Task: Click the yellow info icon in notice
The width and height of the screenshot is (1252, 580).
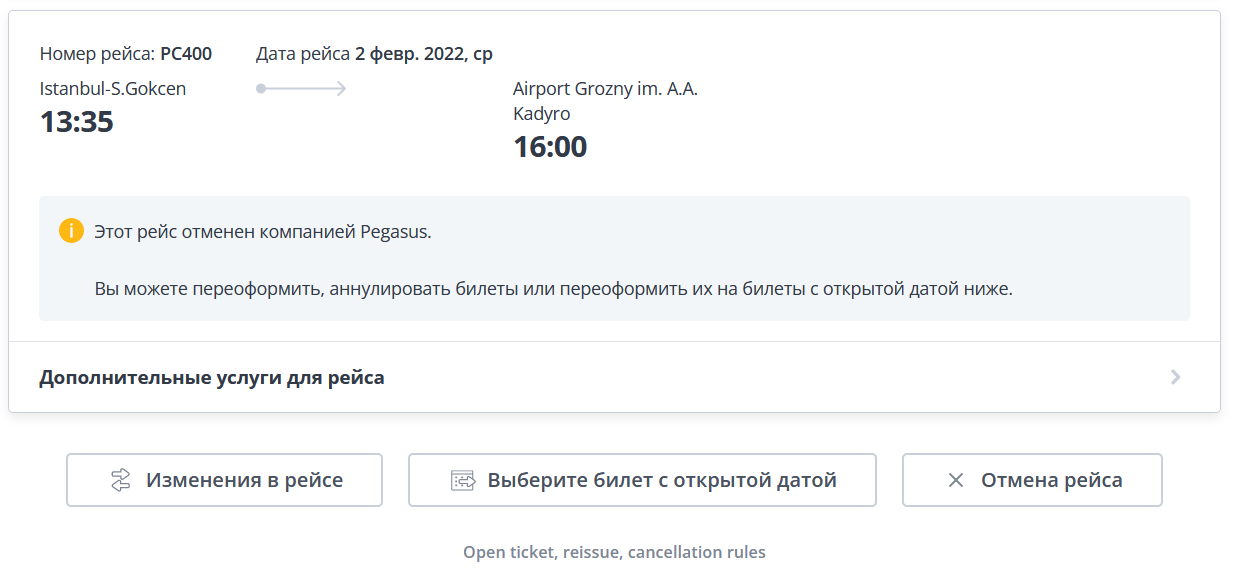Action: coord(71,231)
